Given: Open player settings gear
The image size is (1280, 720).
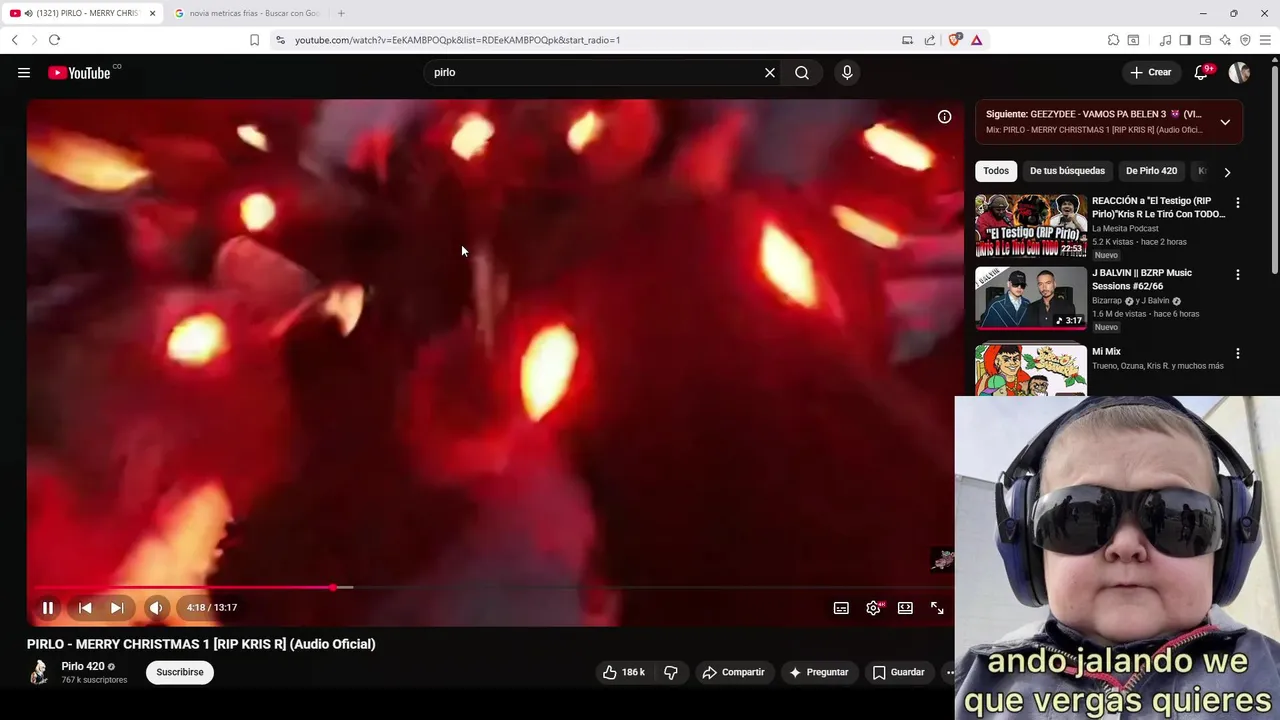Looking at the screenshot, I should [874, 608].
